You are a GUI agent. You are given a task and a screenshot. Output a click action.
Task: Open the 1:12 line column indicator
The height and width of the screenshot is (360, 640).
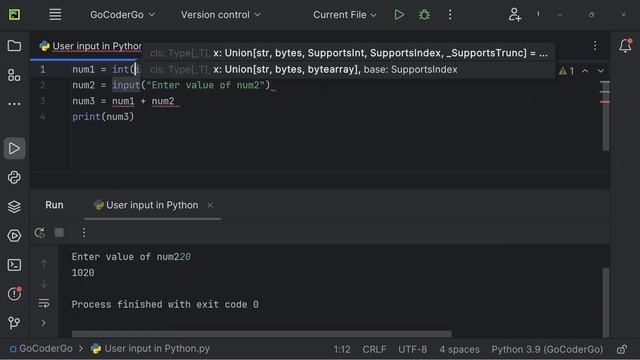(x=342, y=349)
